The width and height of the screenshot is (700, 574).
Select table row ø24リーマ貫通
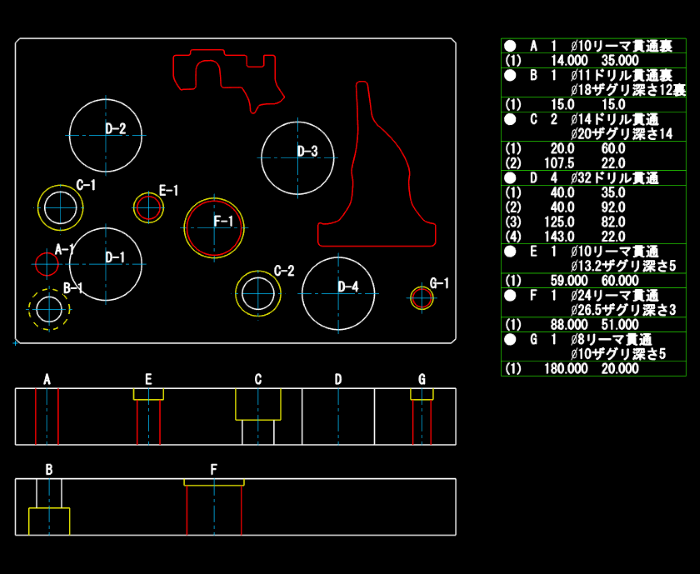[594, 295]
